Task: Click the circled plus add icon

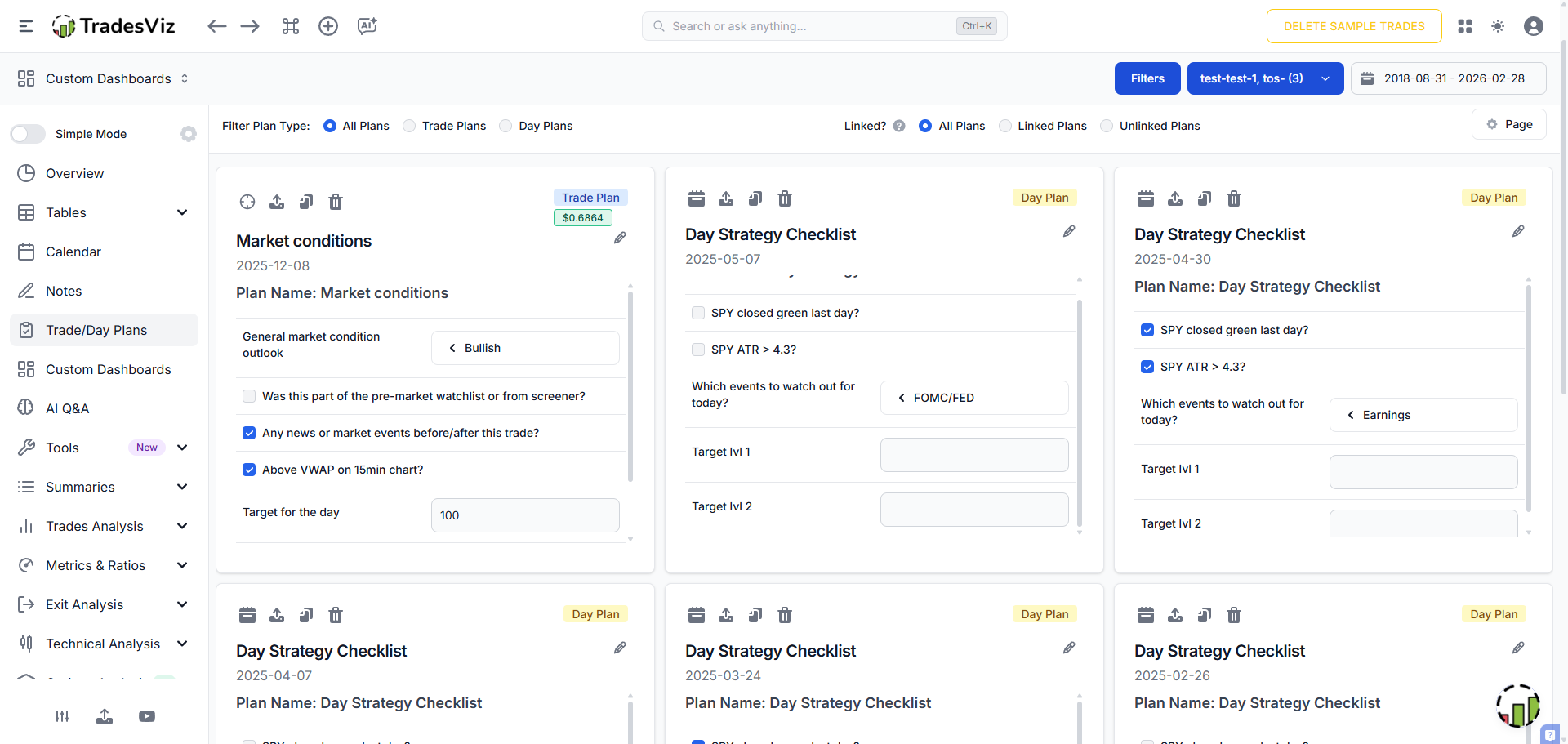Action: 328,26
